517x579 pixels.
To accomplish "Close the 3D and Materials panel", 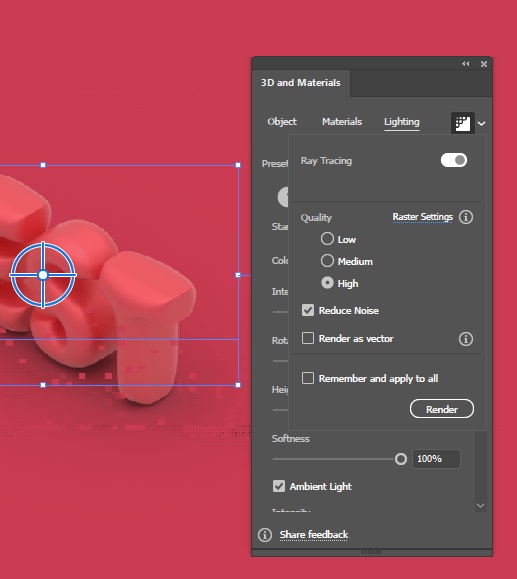I will (x=484, y=64).
